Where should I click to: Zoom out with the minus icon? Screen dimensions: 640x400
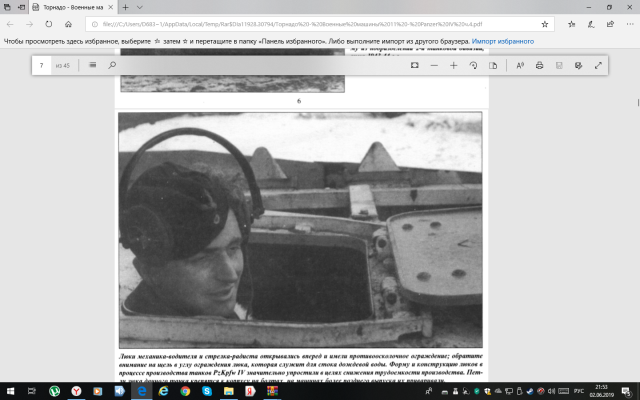coord(434,65)
